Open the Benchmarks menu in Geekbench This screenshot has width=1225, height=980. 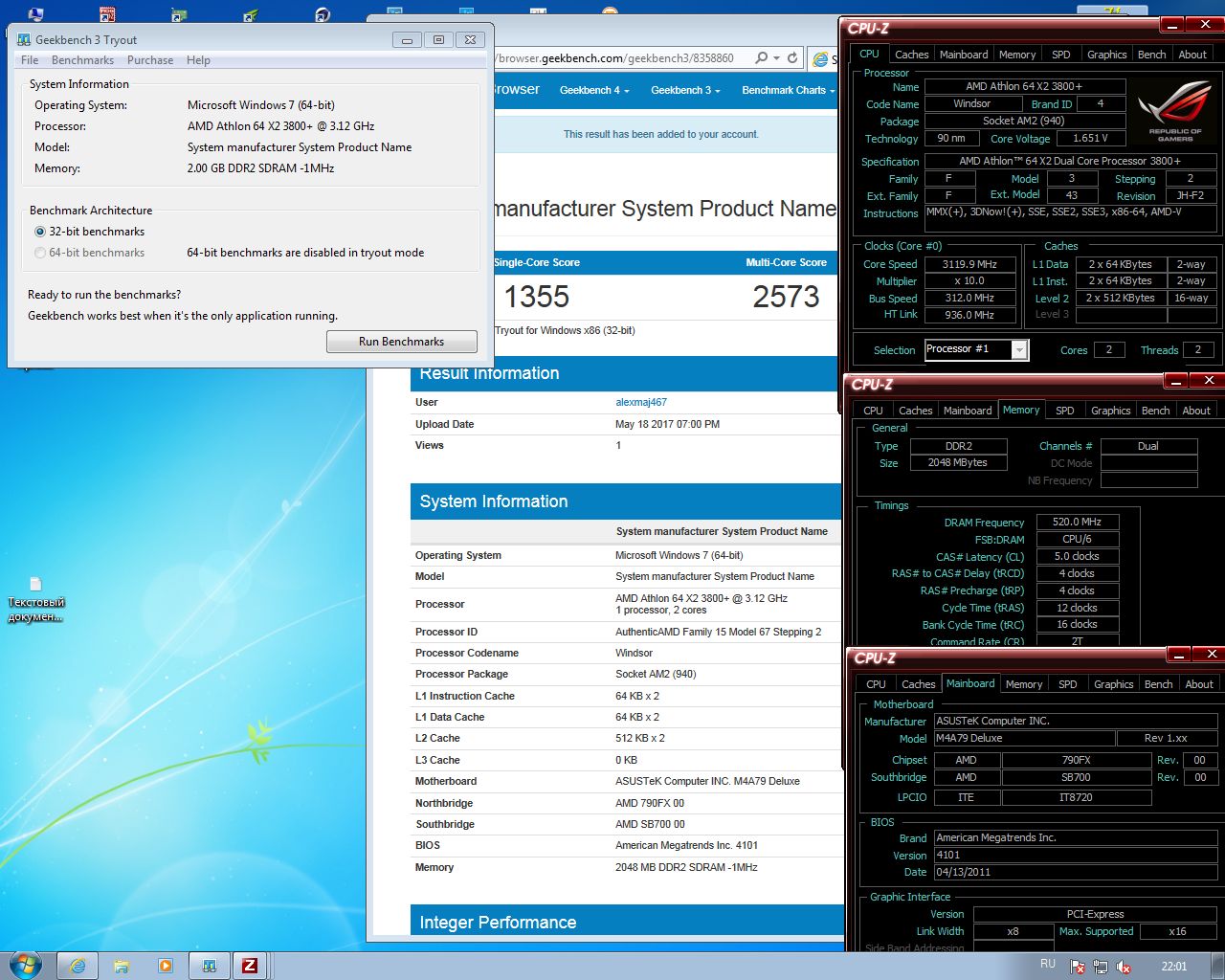pyautogui.click(x=82, y=60)
